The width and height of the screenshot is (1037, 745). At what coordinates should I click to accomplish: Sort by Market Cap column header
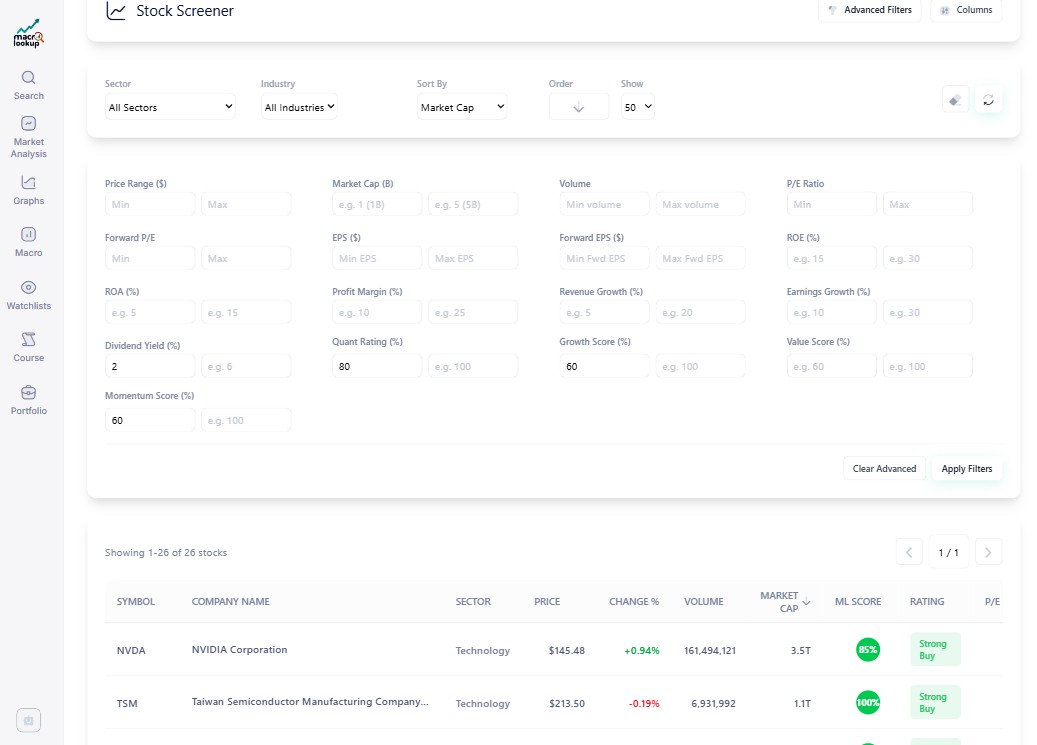click(784, 601)
